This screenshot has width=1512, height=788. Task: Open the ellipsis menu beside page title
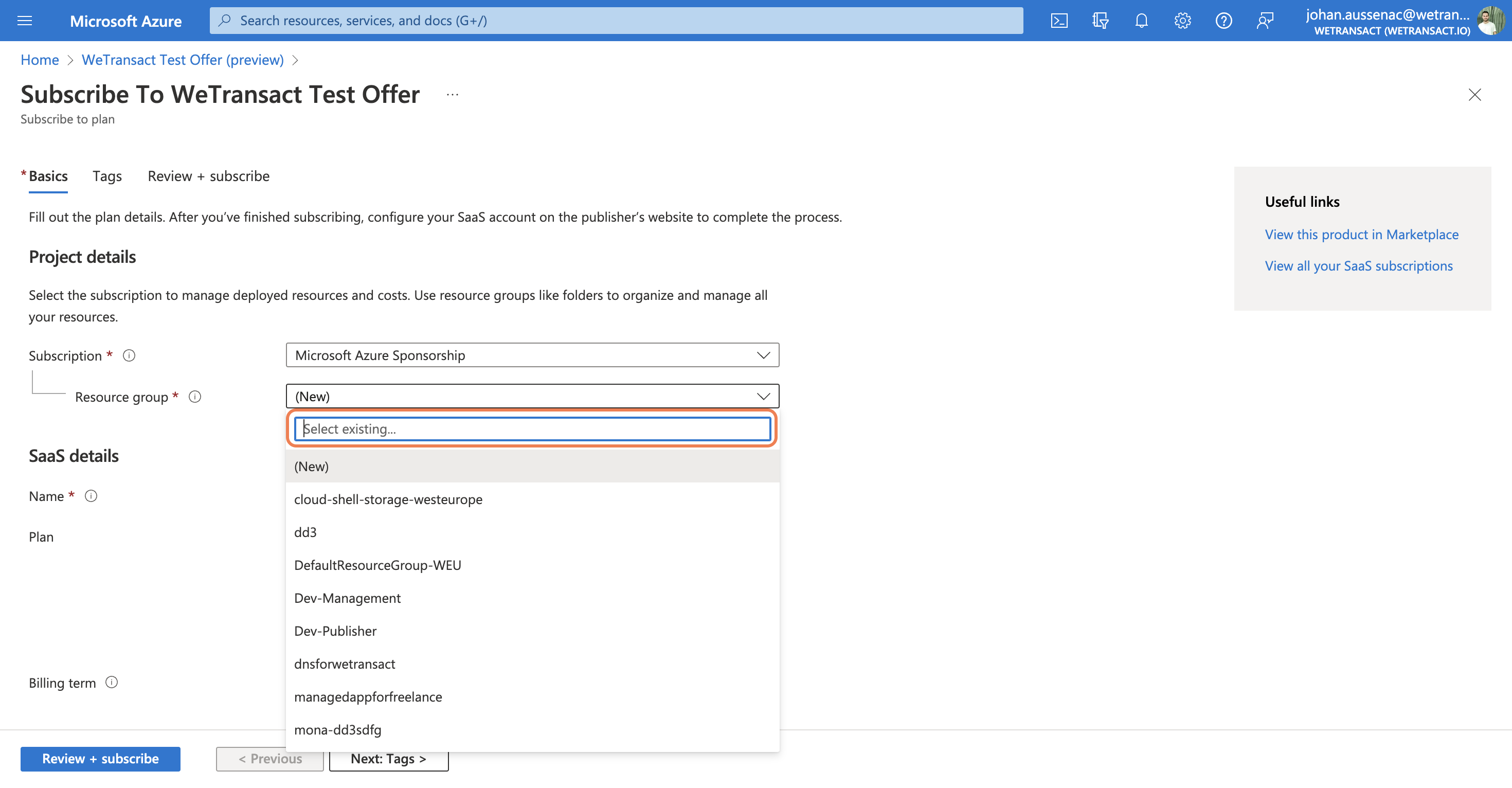click(x=452, y=95)
